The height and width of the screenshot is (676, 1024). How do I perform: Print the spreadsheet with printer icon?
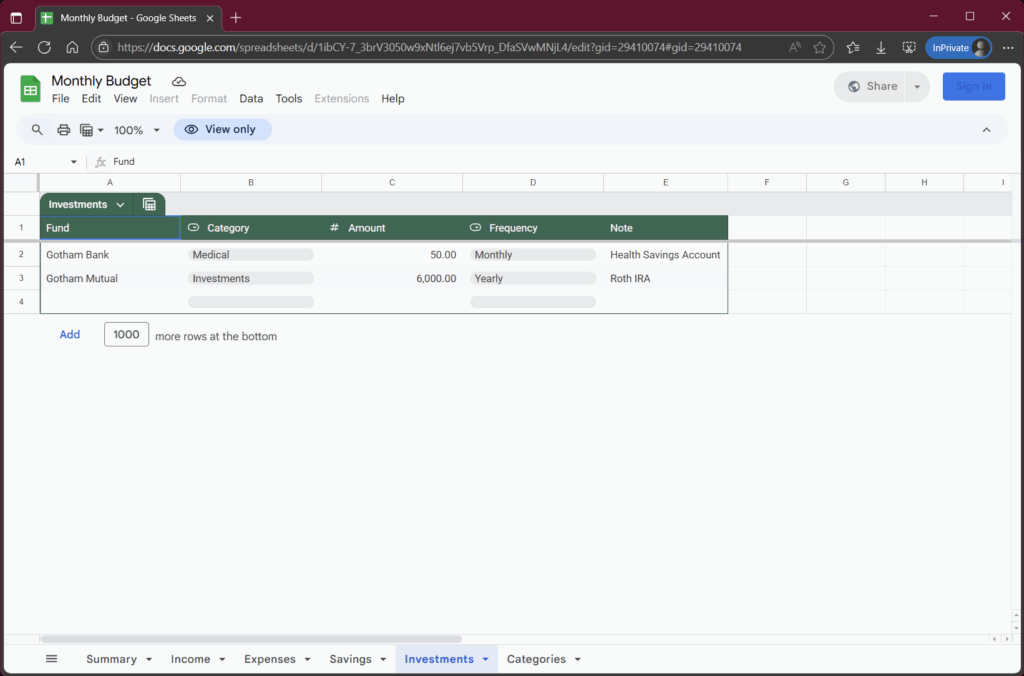tap(63, 129)
